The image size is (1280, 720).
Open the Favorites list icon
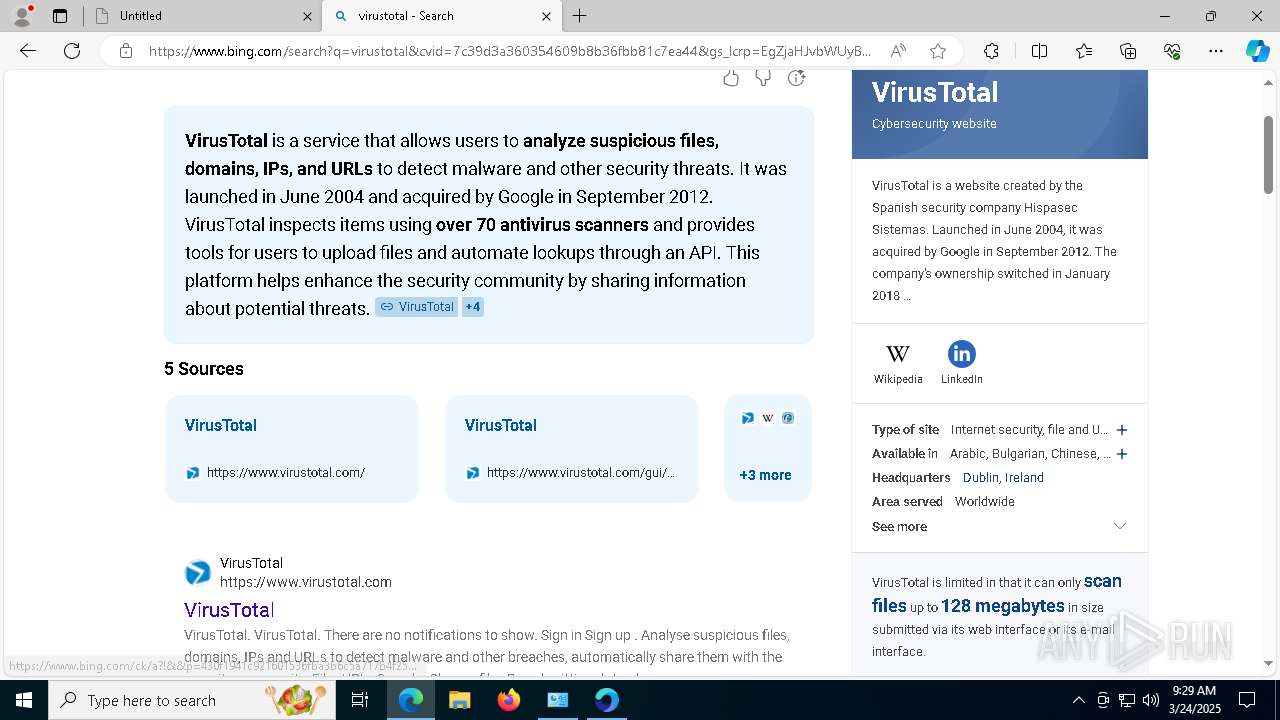tap(1084, 51)
